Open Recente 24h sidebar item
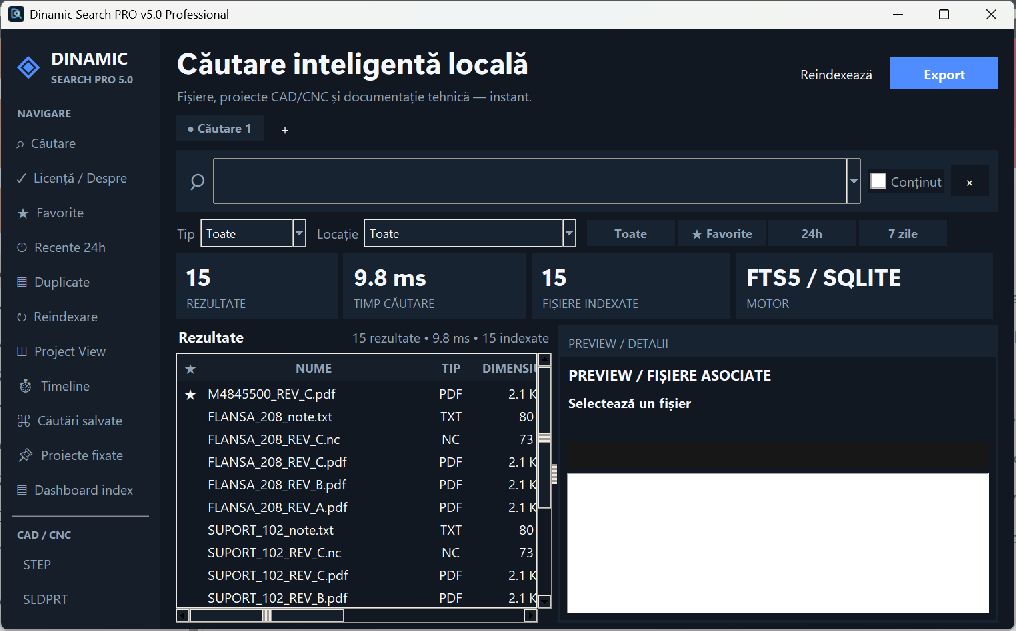Screen dimensions: 1016x631 point(61,247)
